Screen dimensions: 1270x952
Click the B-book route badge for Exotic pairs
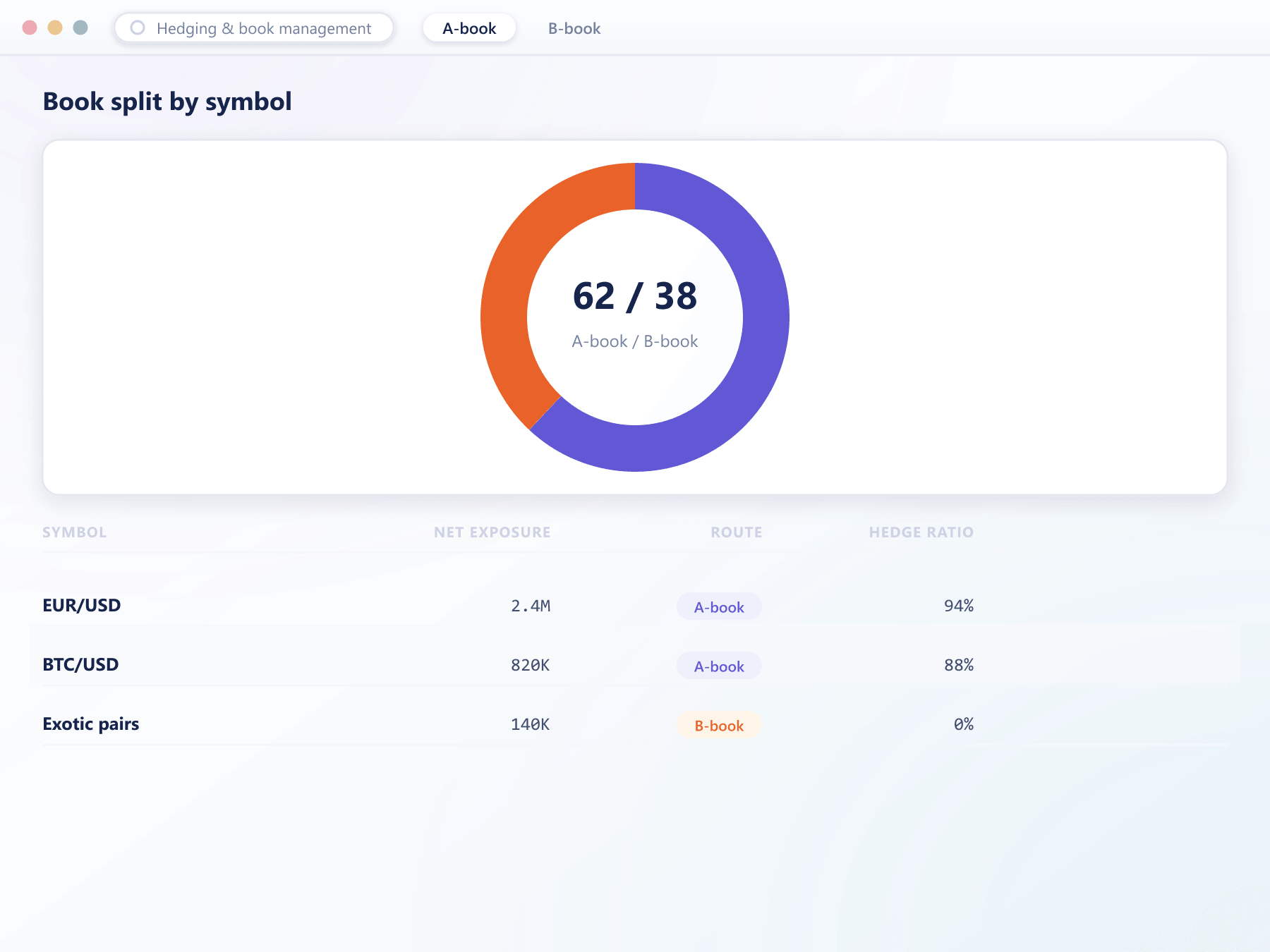719,725
